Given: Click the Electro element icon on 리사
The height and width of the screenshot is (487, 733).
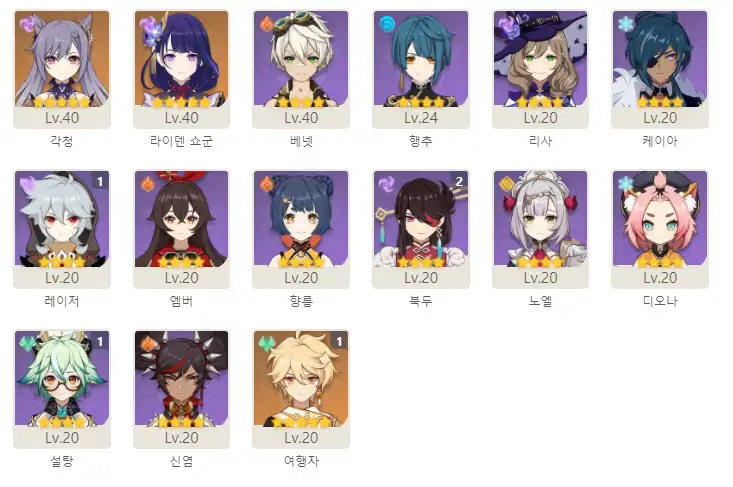Looking at the screenshot, I should click(507, 23).
